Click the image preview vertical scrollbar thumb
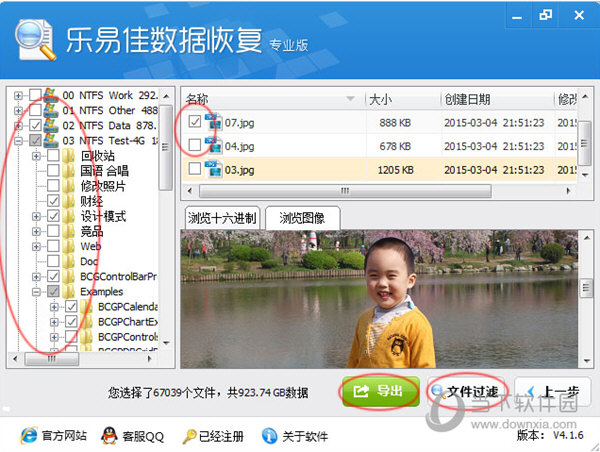 585,288
